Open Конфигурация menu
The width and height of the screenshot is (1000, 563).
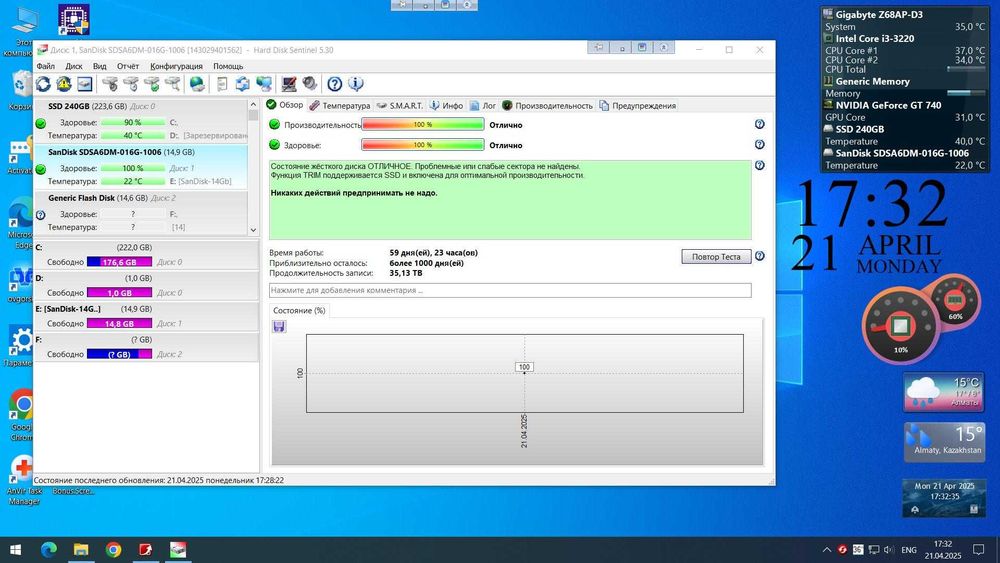177,66
